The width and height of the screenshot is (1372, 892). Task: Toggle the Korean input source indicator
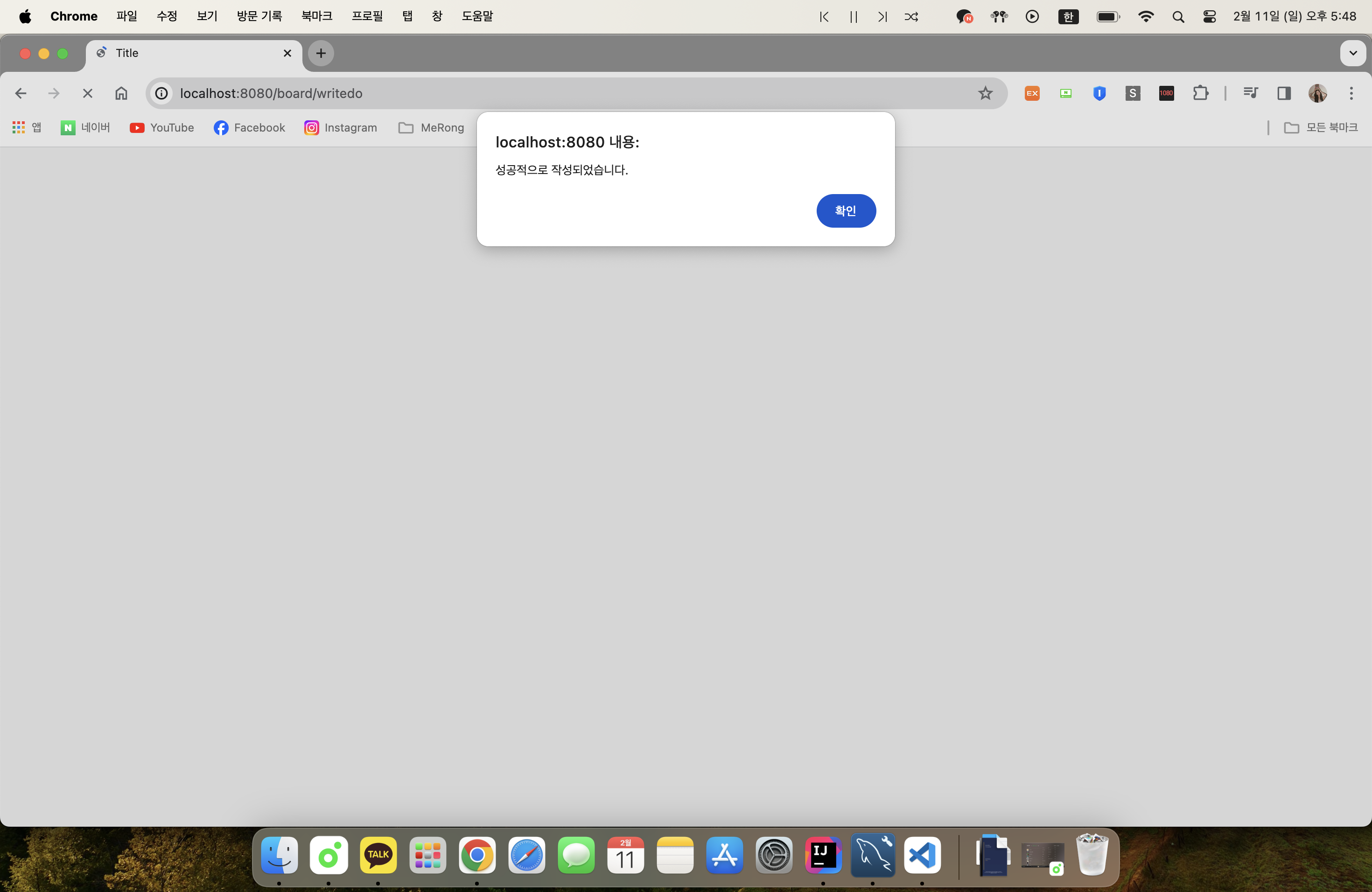point(1068,16)
